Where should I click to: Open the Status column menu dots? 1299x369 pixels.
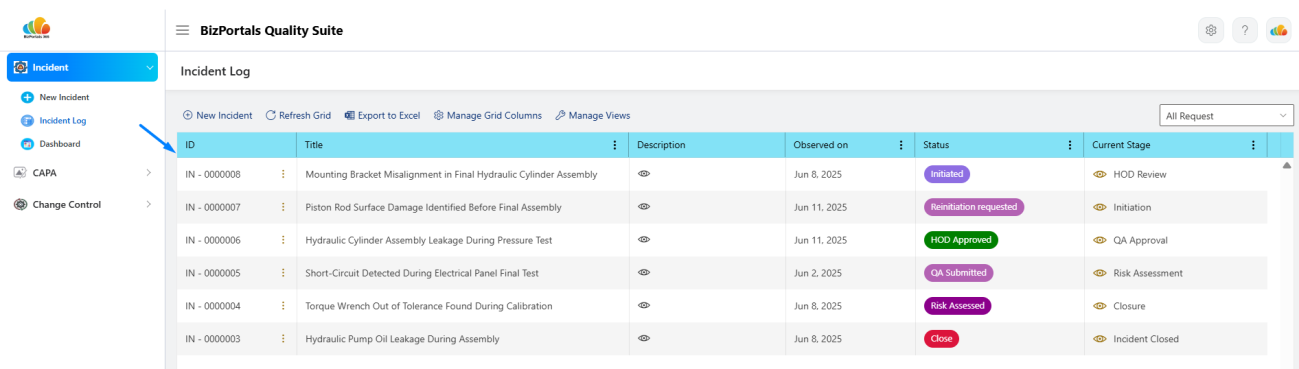1070,145
